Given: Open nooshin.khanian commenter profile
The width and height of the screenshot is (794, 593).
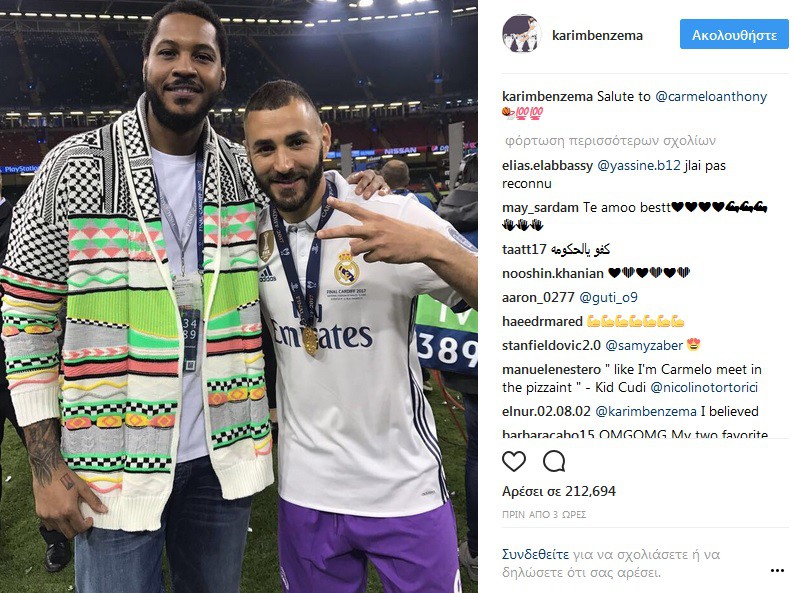Looking at the screenshot, I should (553, 273).
